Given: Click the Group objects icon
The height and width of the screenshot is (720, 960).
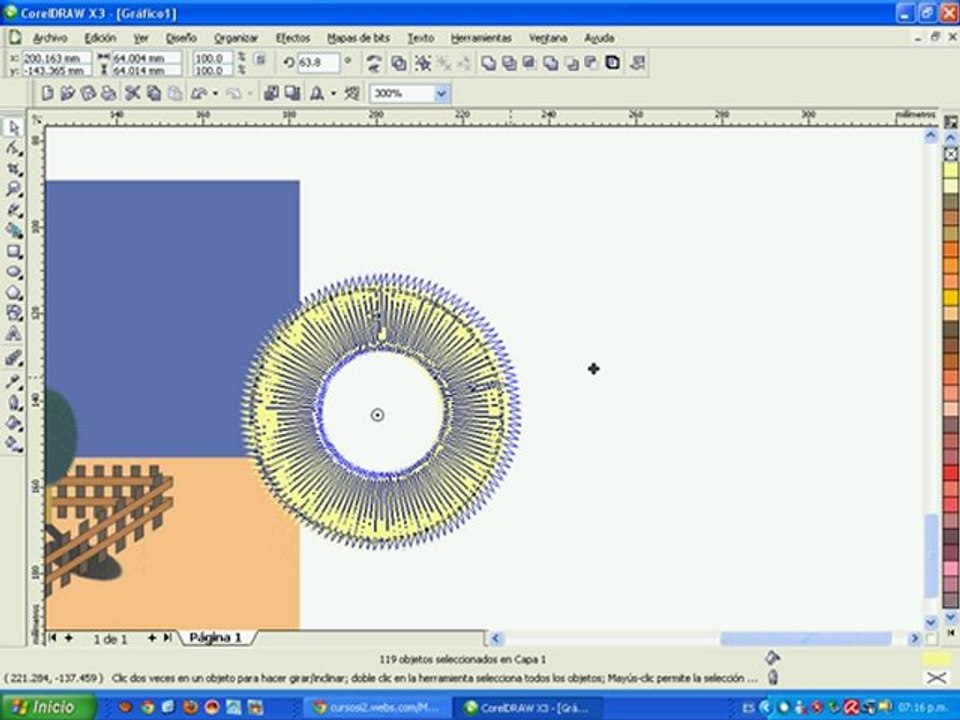Looking at the screenshot, I should pos(422,63).
